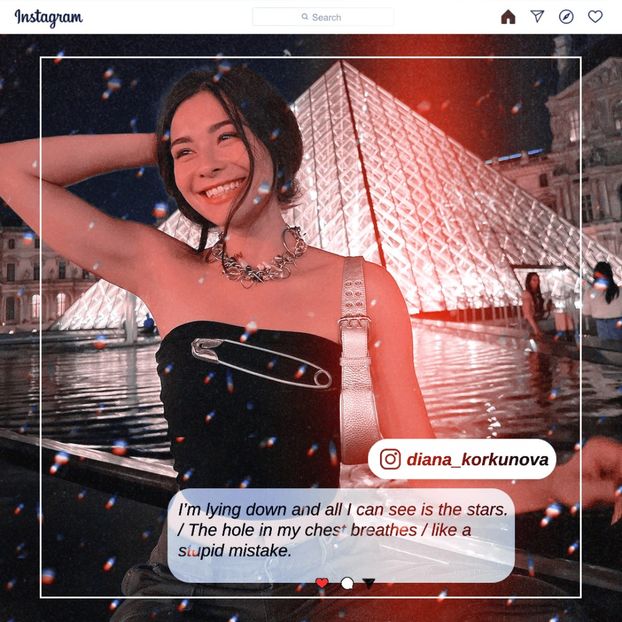This screenshot has width=622, height=622.
Task: Open the activity heart icon in header
Action: [x=595, y=17]
